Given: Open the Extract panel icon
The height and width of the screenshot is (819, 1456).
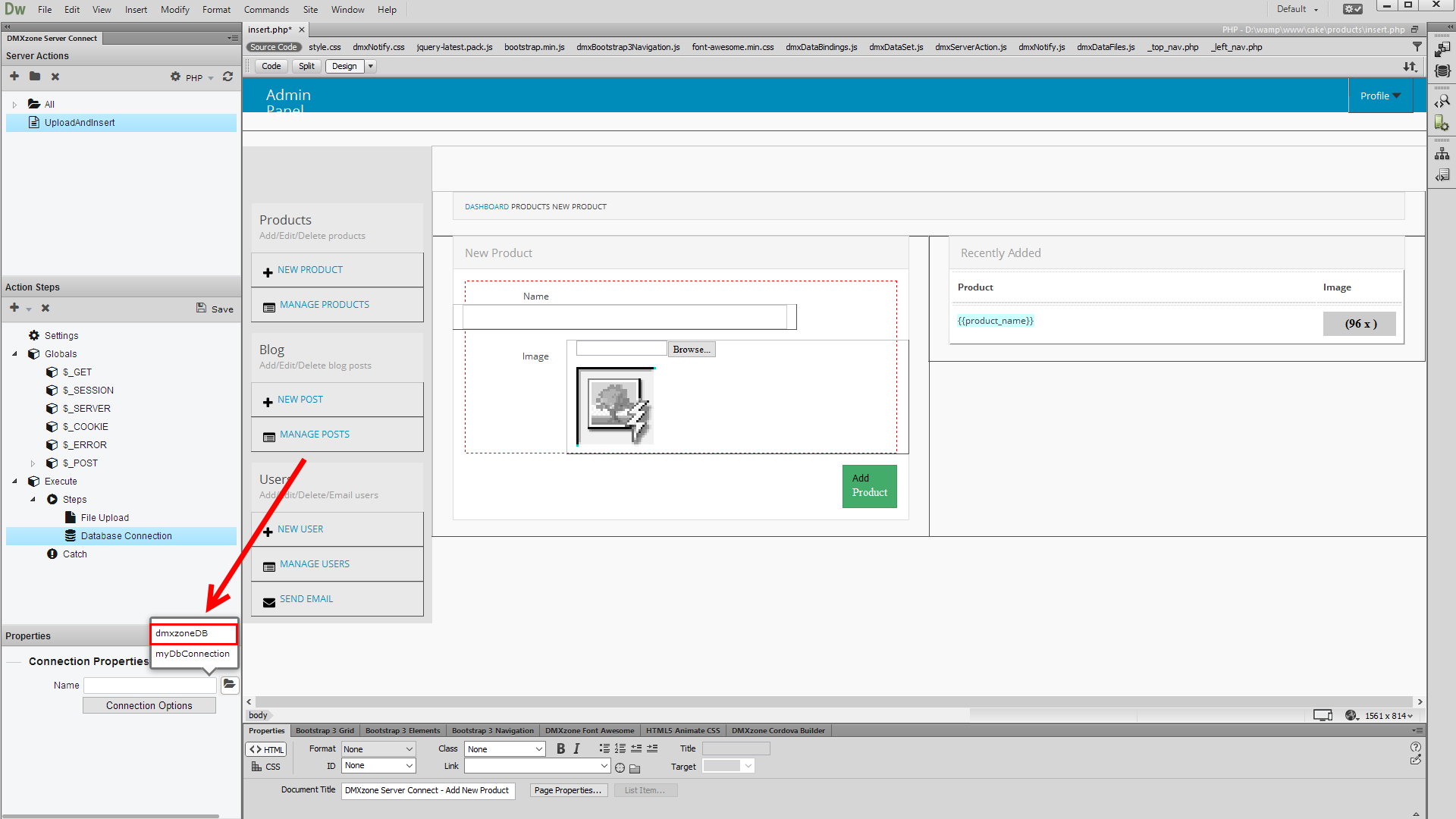Looking at the screenshot, I should 1442,50.
